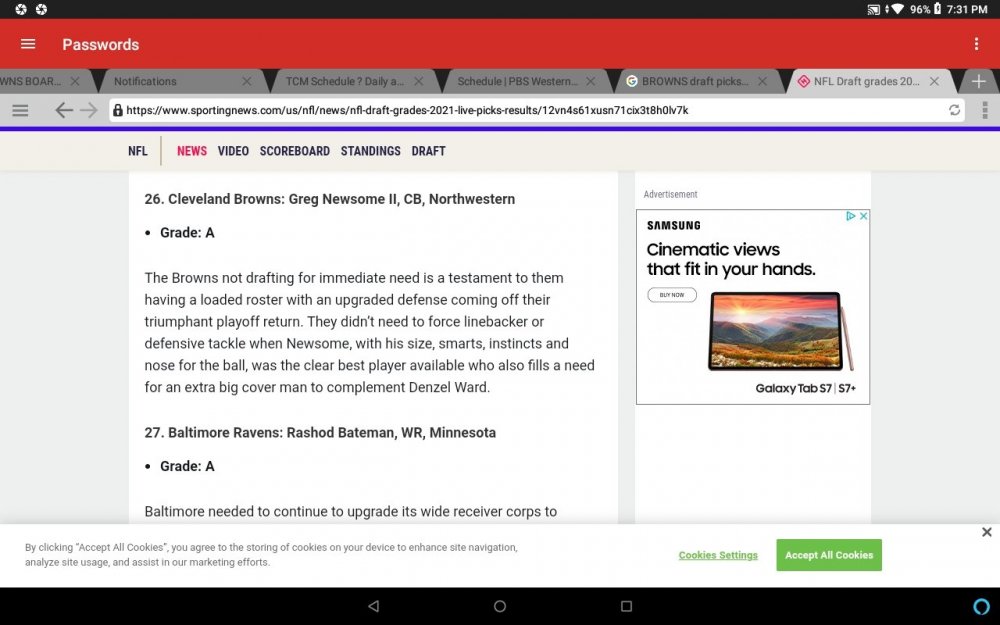Close the TCM Schedule tab
The height and width of the screenshot is (625, 1000).
[x=418, y=82]
